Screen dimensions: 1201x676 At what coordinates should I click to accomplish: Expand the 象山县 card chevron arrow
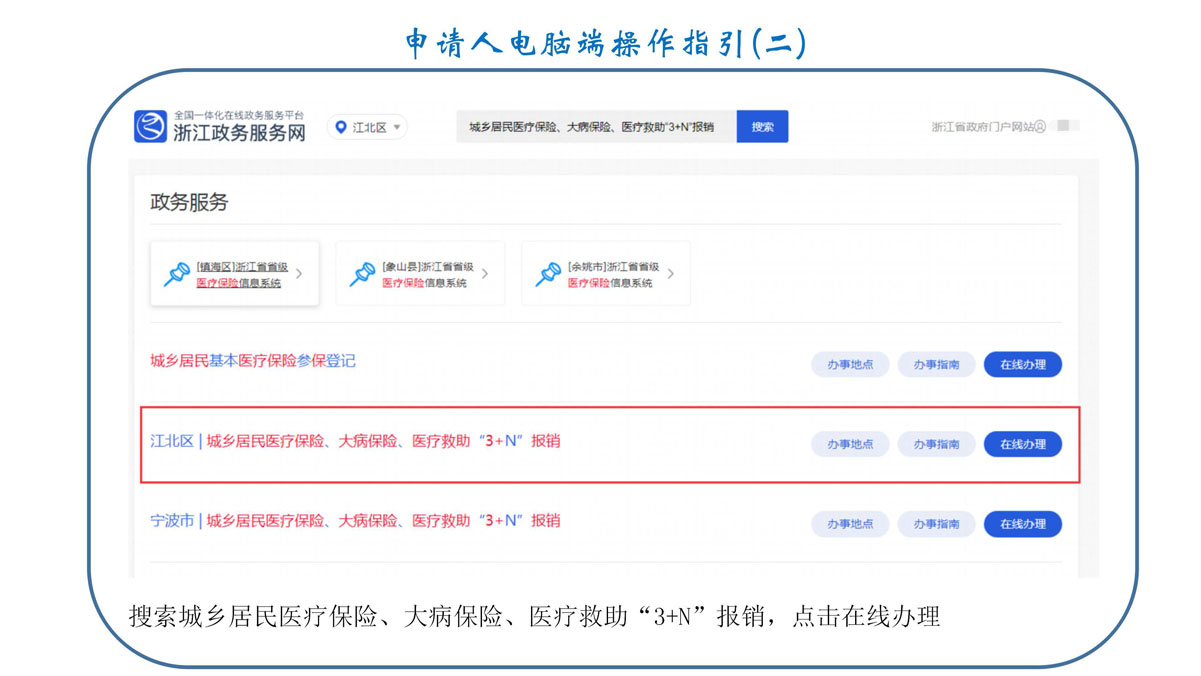click(485, 274)
